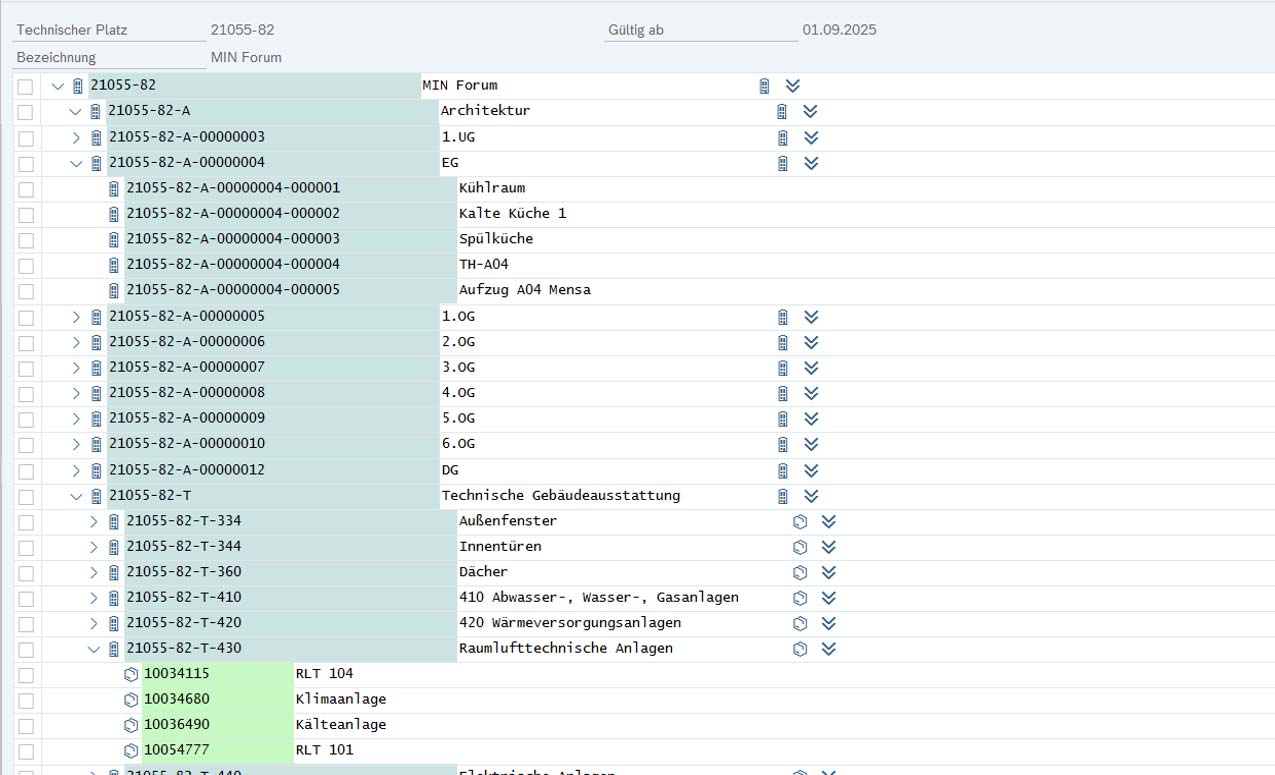Expand the 21055-82-A-00000003 1.UG node
1275x775 pixels.
tap(76, 137)
